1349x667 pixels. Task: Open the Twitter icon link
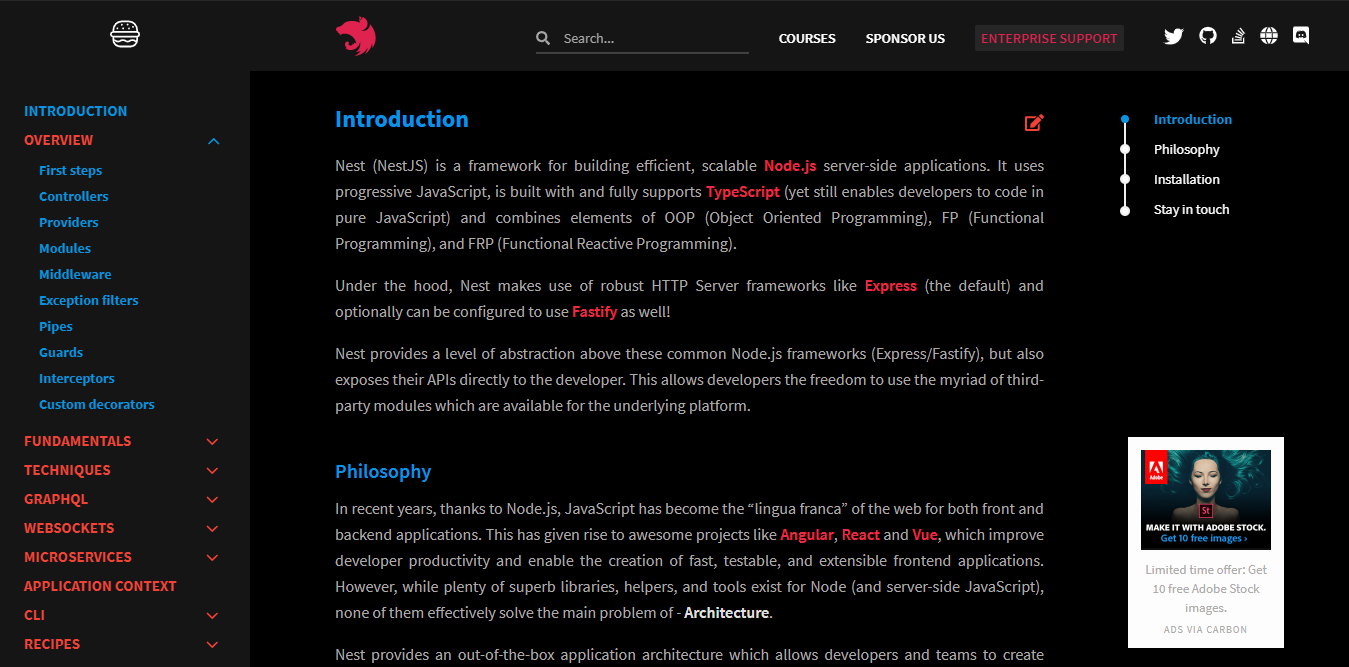click(x=1174, y=36)
